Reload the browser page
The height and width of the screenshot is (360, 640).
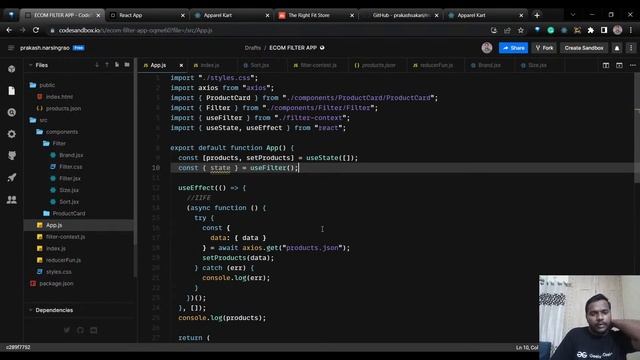pos(36,30)
